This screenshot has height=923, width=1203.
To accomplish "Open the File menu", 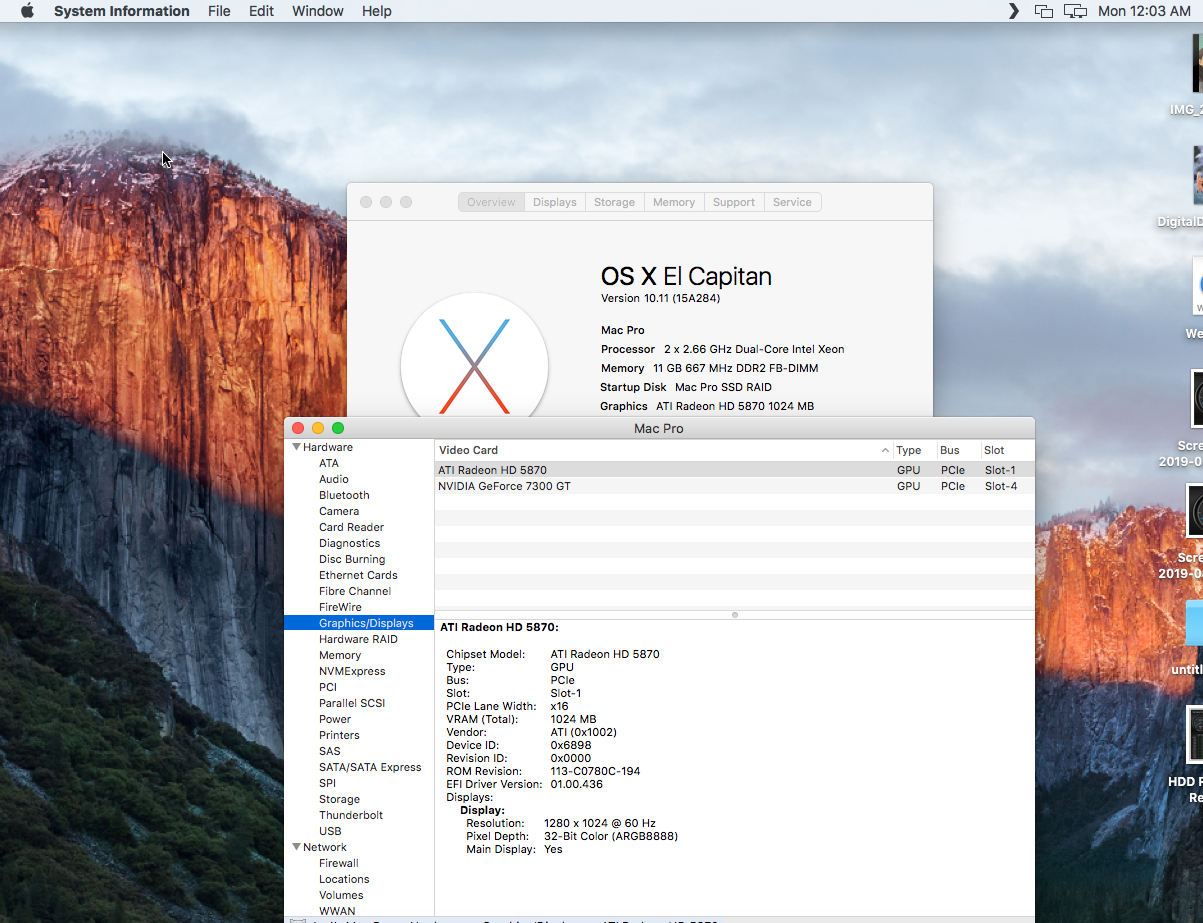I will (x=219, y=11).
